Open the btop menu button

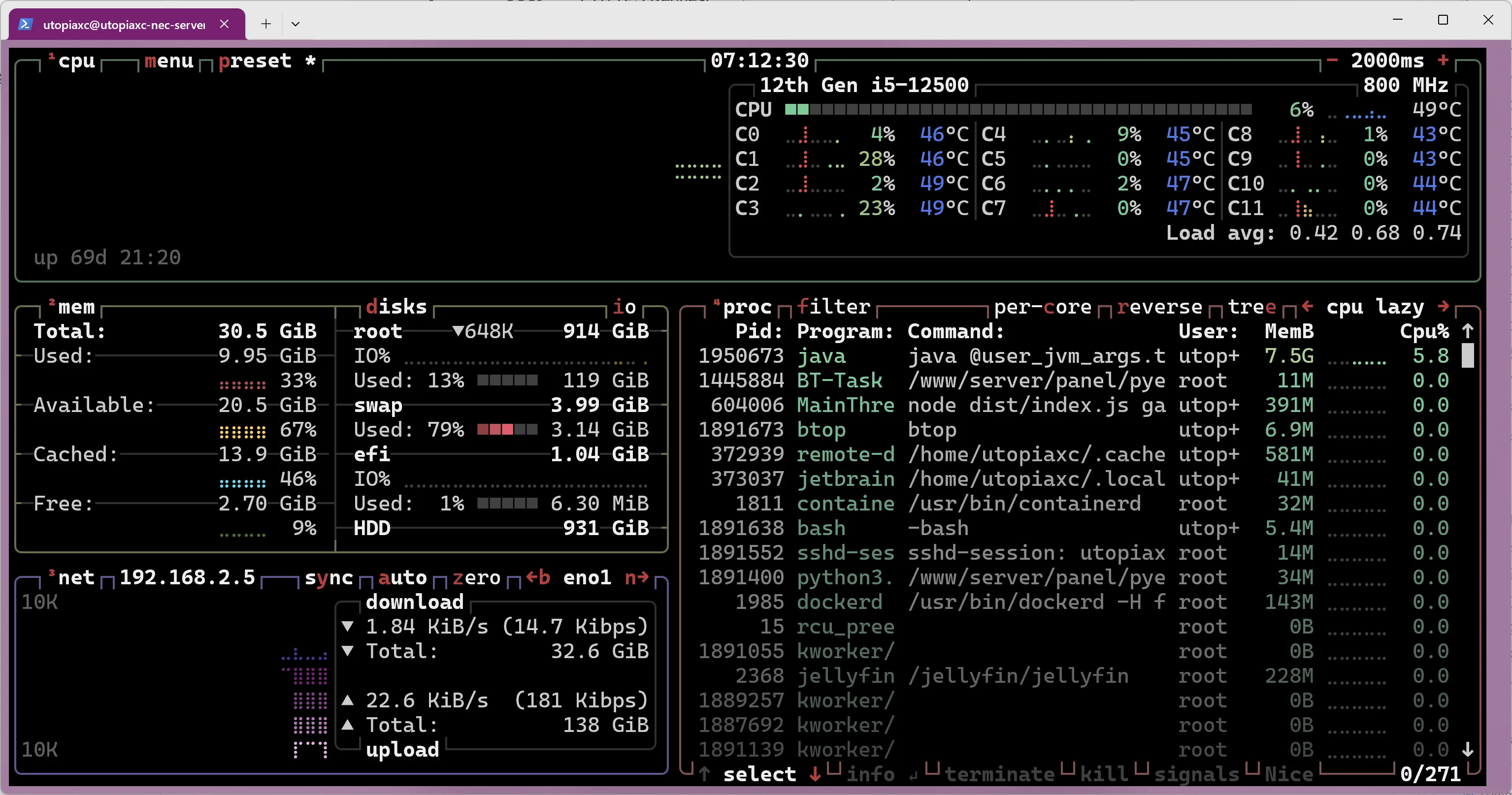coord(169,61)
